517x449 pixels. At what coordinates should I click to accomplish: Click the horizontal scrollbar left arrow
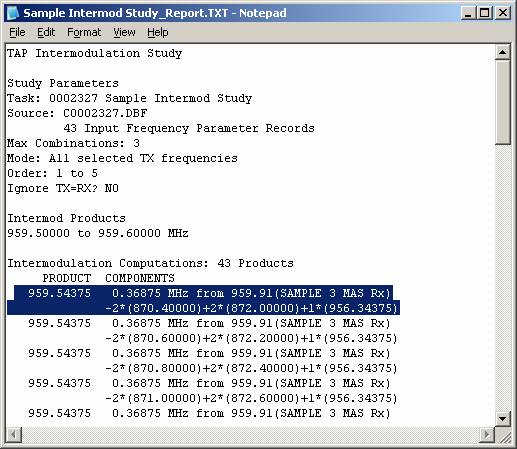click(14, 435)
